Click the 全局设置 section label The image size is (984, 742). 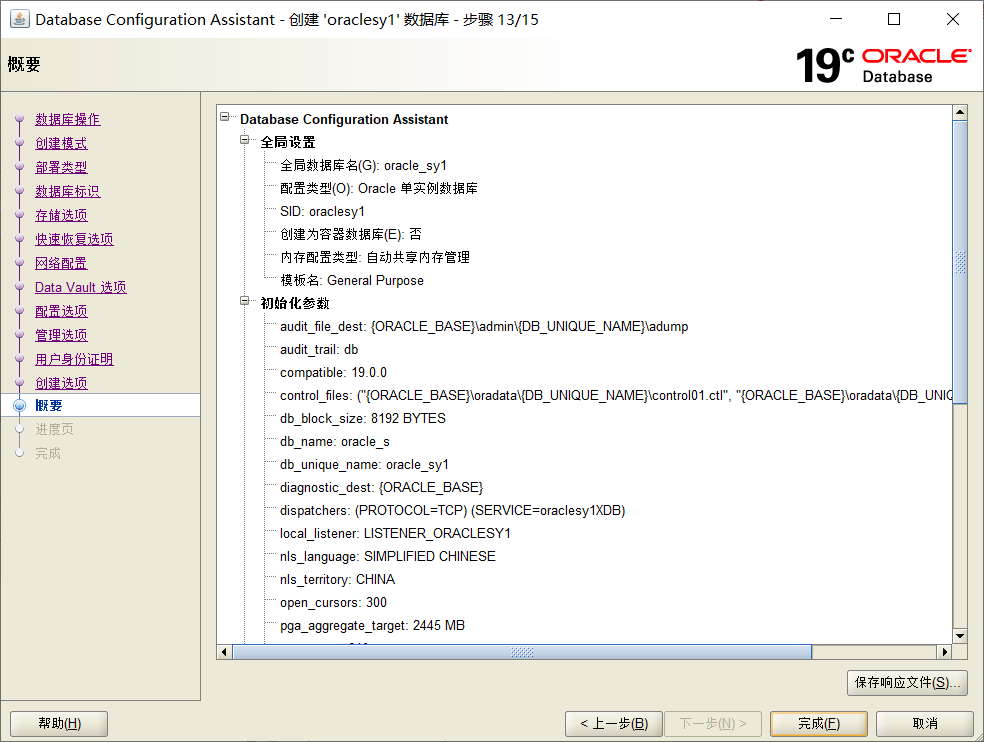(x=288, y=142)
